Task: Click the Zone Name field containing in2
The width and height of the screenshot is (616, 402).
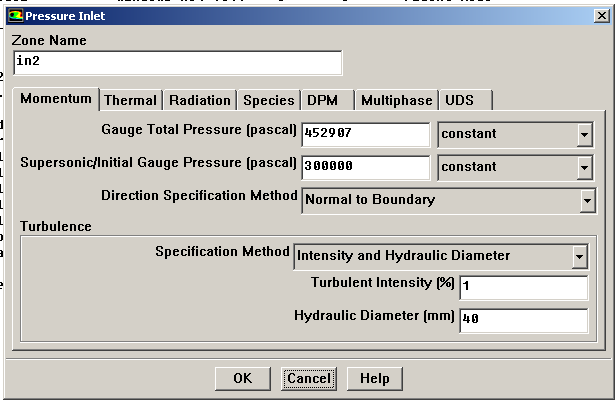Action: (177, 62)
